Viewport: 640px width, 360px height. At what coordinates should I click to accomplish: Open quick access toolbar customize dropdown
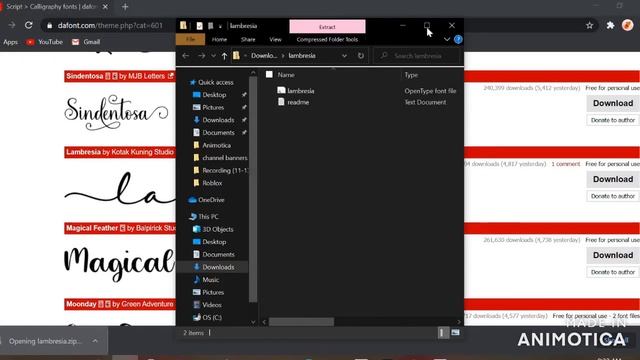pos(220,26)
